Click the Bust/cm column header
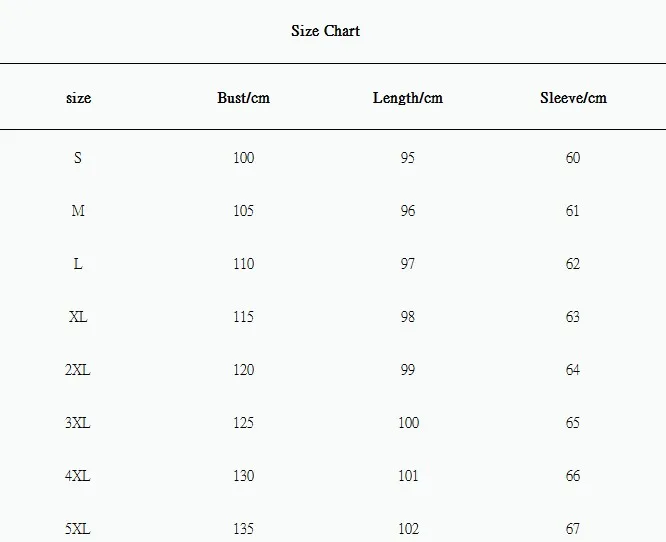The width and height of the screenshot is (666, 542). [x=243, y=98]
